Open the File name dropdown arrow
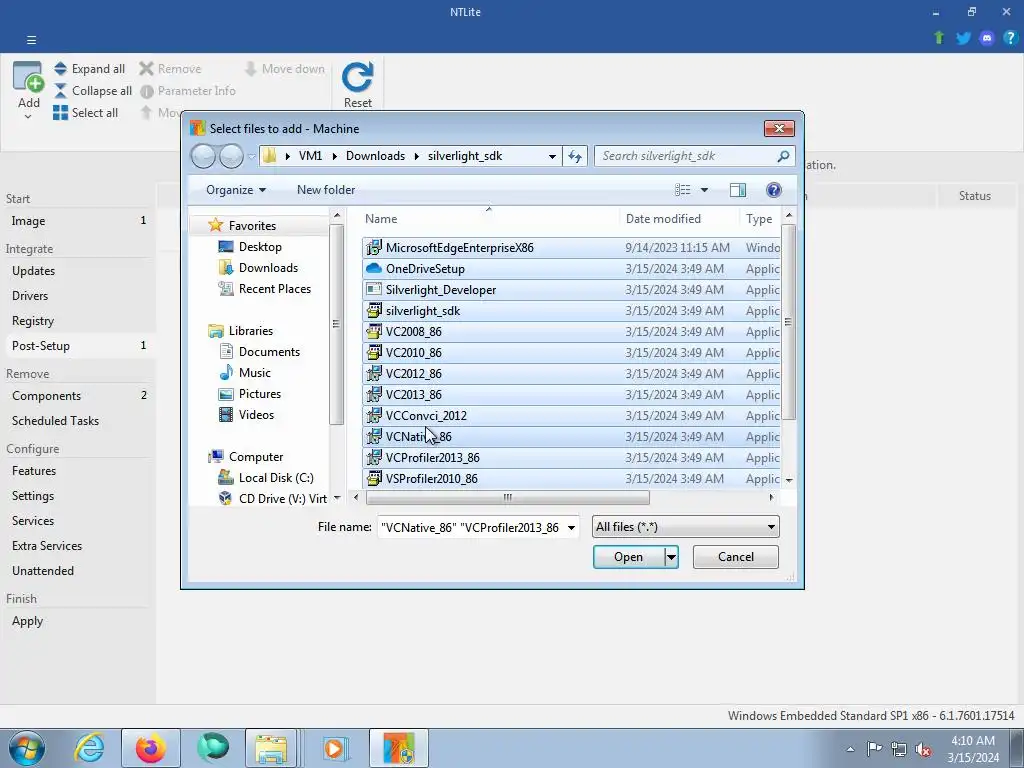Screen dimensions: 1024x768 click(571, 528)
